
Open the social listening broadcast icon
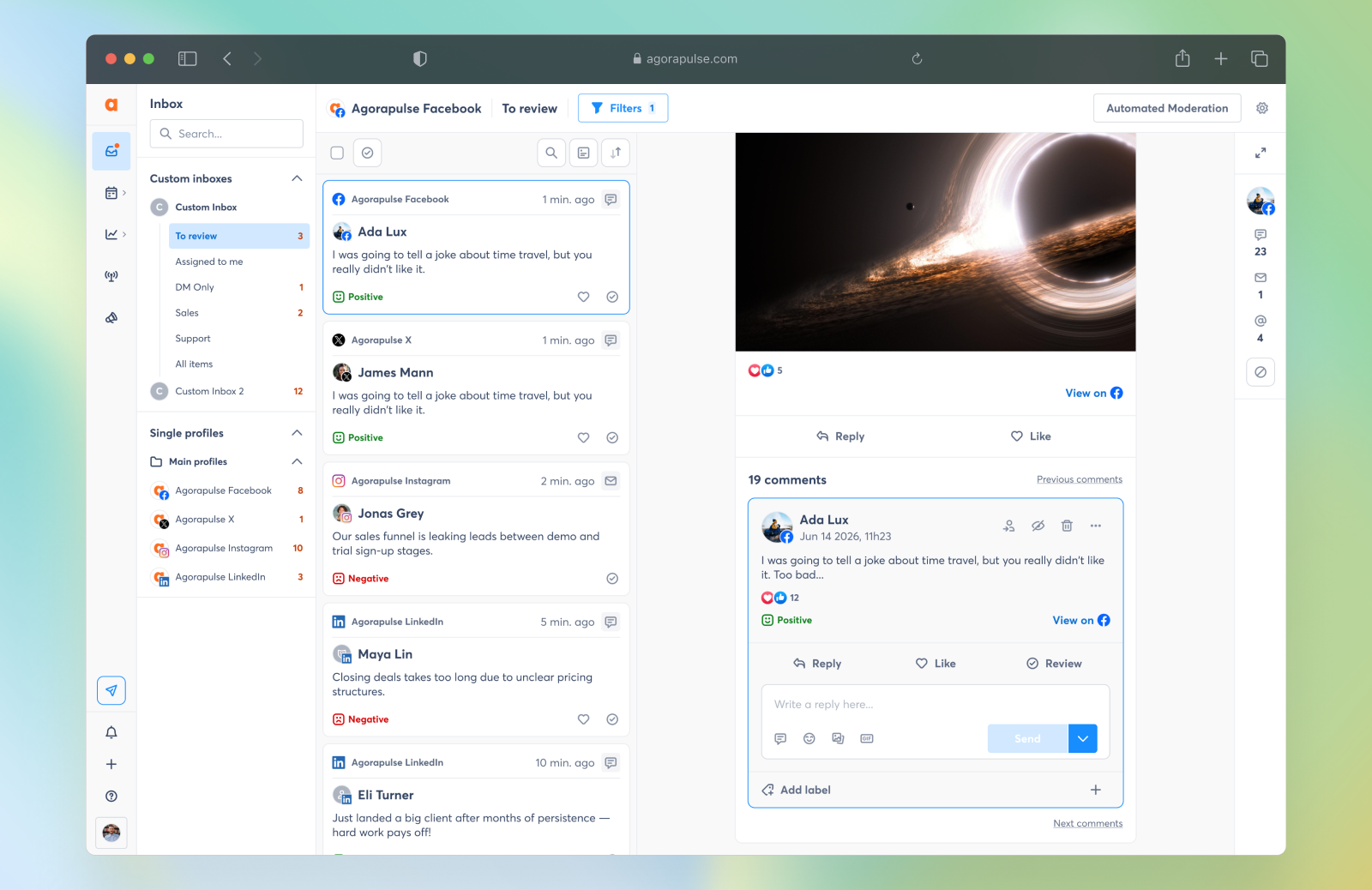(111, 276)
